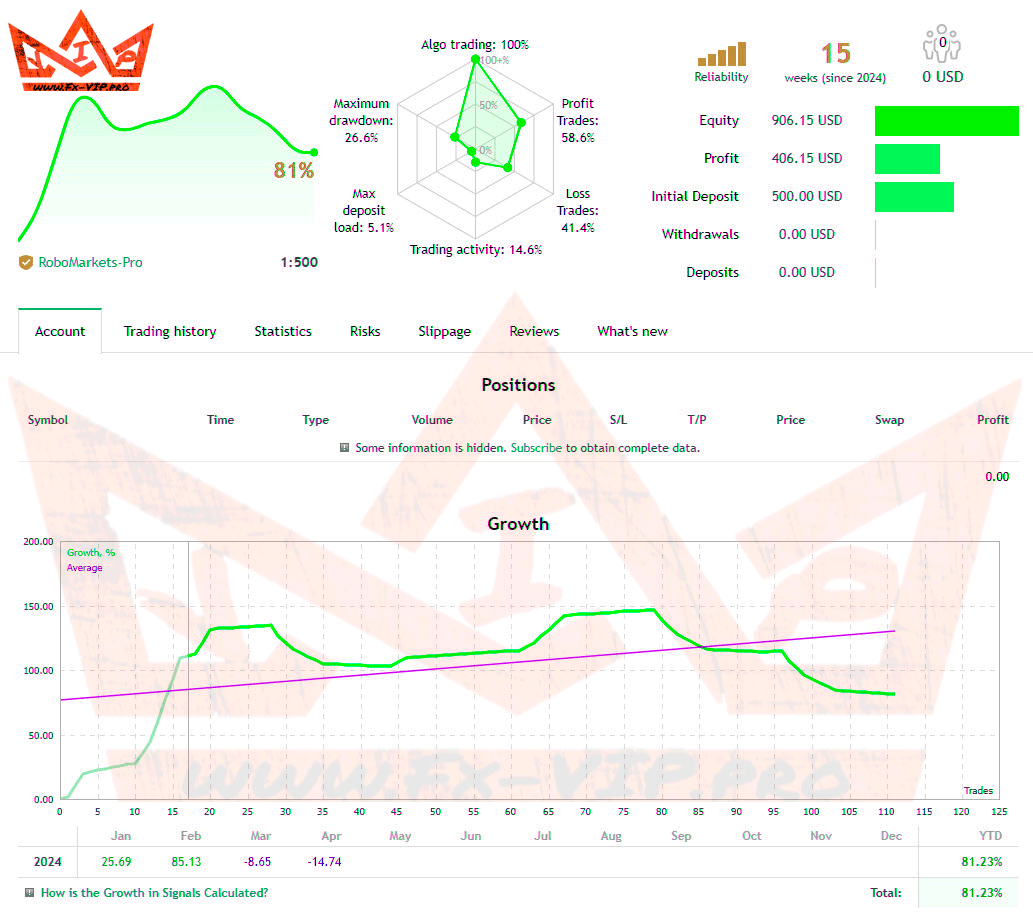The width and height of the screenshot is (1033, 919).
Task: Click the info icon beside hidden information notice
Action: point(344,448)
